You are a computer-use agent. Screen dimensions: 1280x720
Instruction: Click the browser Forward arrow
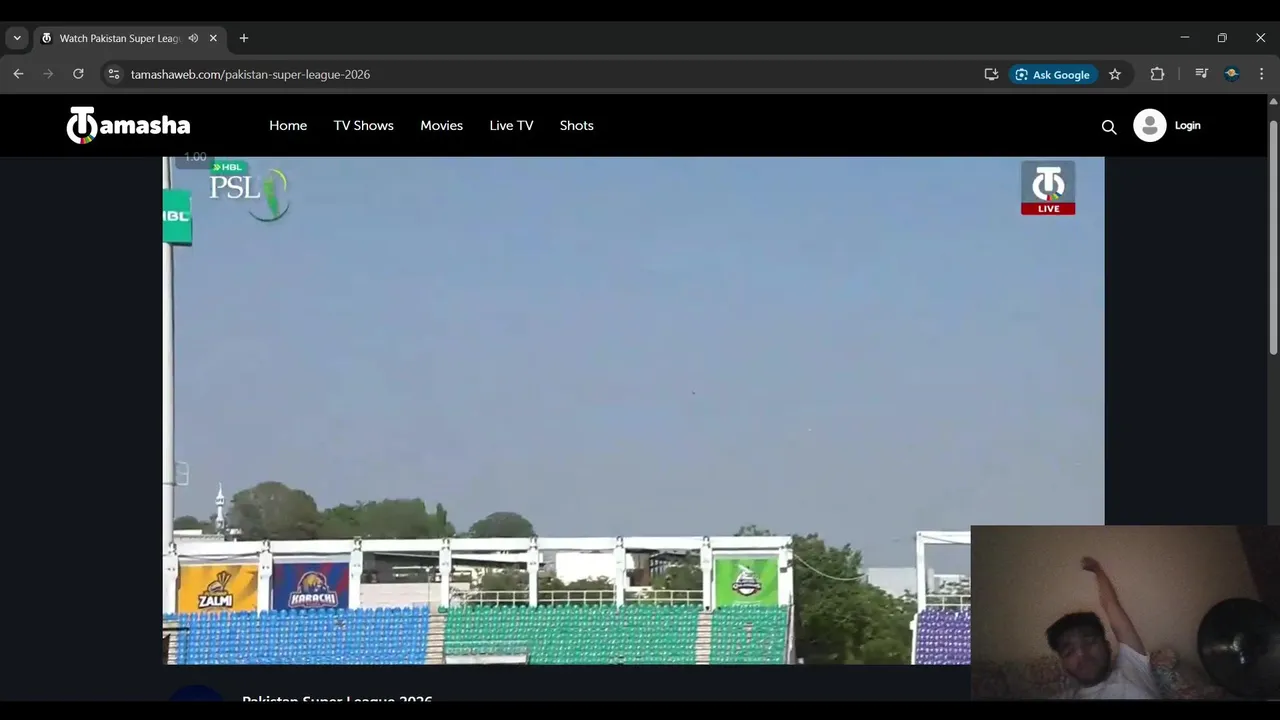point(48,74)
